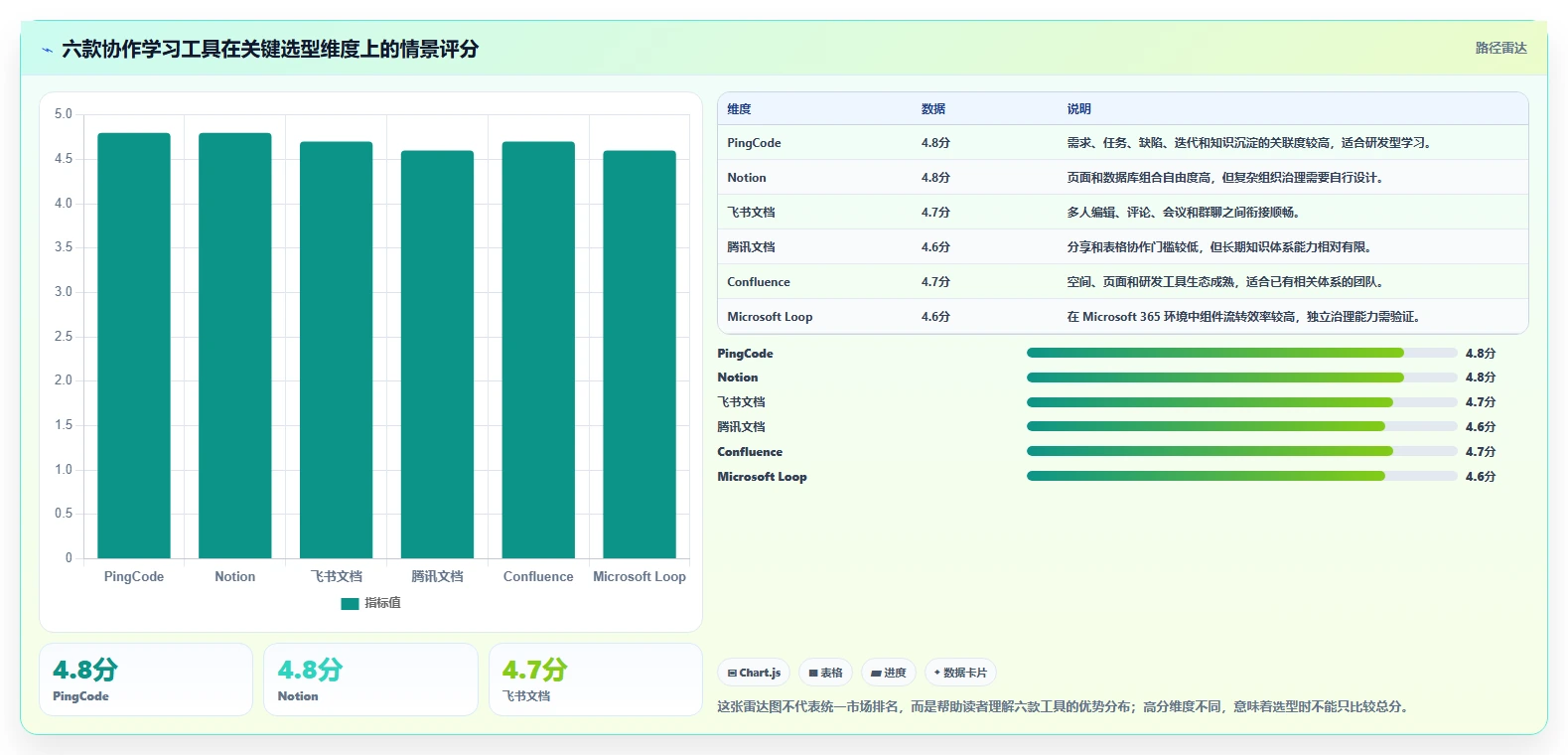Open the 4.7分 飞书文档 summary card
Screen dimensions: 1568x755
(x=595, y=679)
